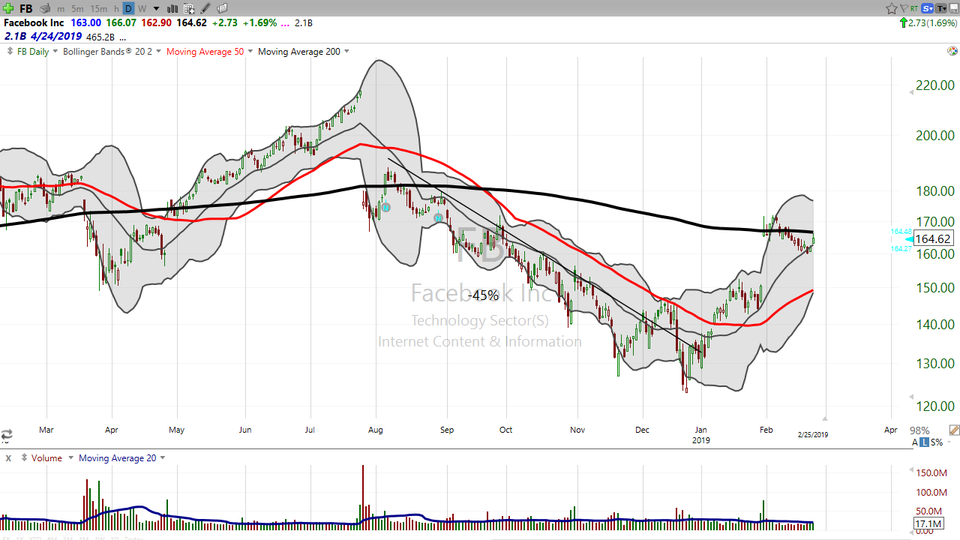This screenshot has width=960, height=540.
Task: Click the current price tag 164.62
Action: [x=933, y=239]
